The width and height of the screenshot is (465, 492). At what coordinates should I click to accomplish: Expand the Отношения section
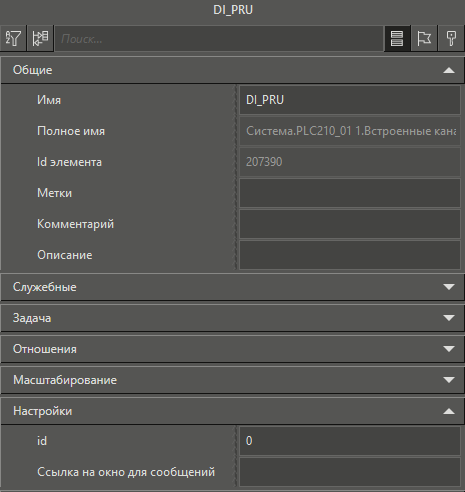[x=232, y=349]
